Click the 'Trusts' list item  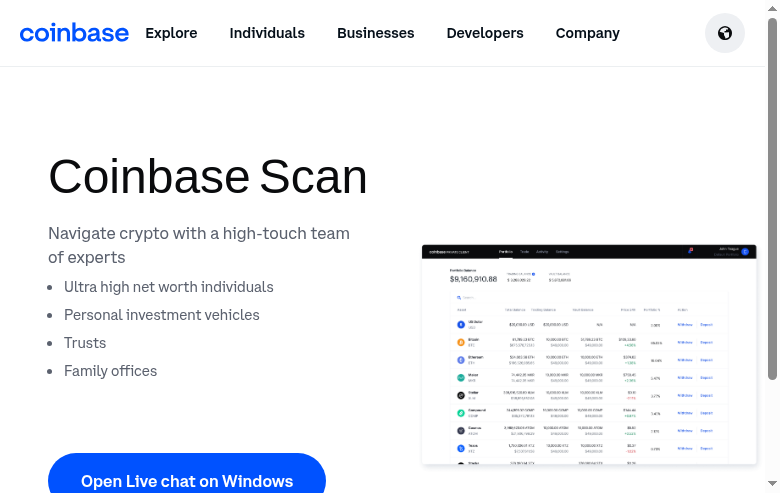coord(85,343)
